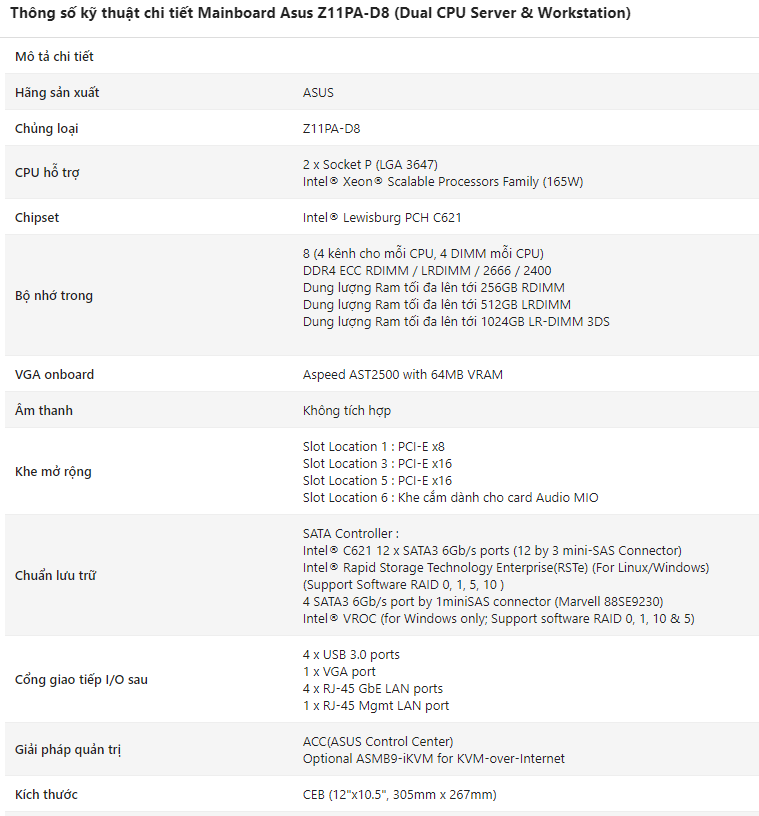The image size is (759, 816).
Task: Select the '2 x Socket P (LGA 3647)' text
Action: point(370,164)
